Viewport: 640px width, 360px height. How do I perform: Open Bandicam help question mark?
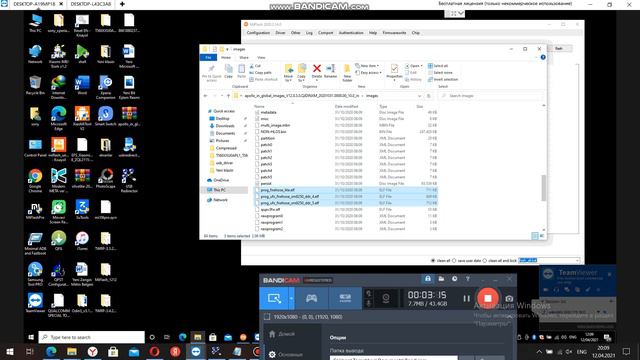(x=468, y=279)
